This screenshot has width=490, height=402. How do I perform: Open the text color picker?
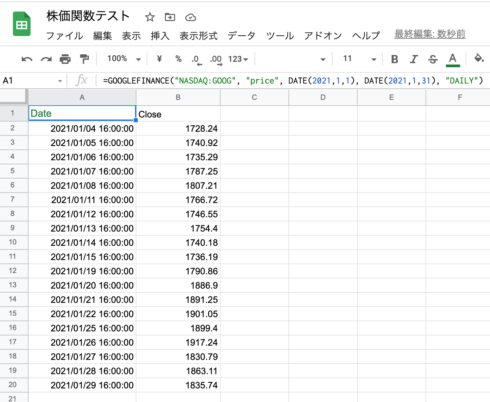tap(452, 60)
